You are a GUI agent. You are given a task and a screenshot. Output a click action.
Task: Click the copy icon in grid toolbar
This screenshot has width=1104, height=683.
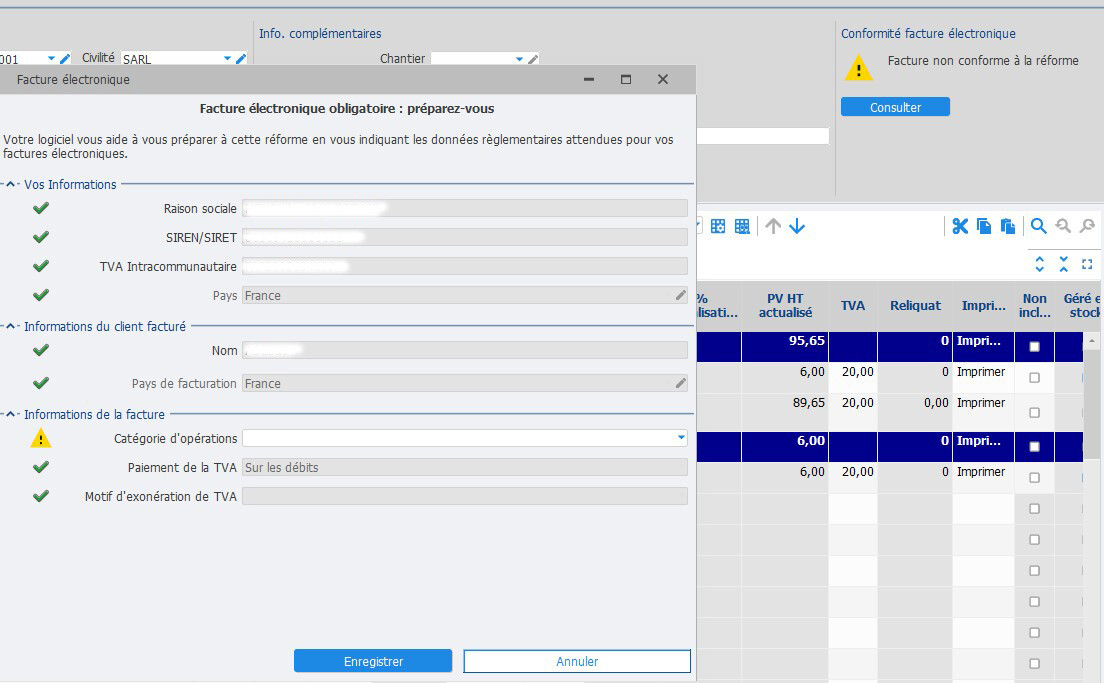(984, 226)
